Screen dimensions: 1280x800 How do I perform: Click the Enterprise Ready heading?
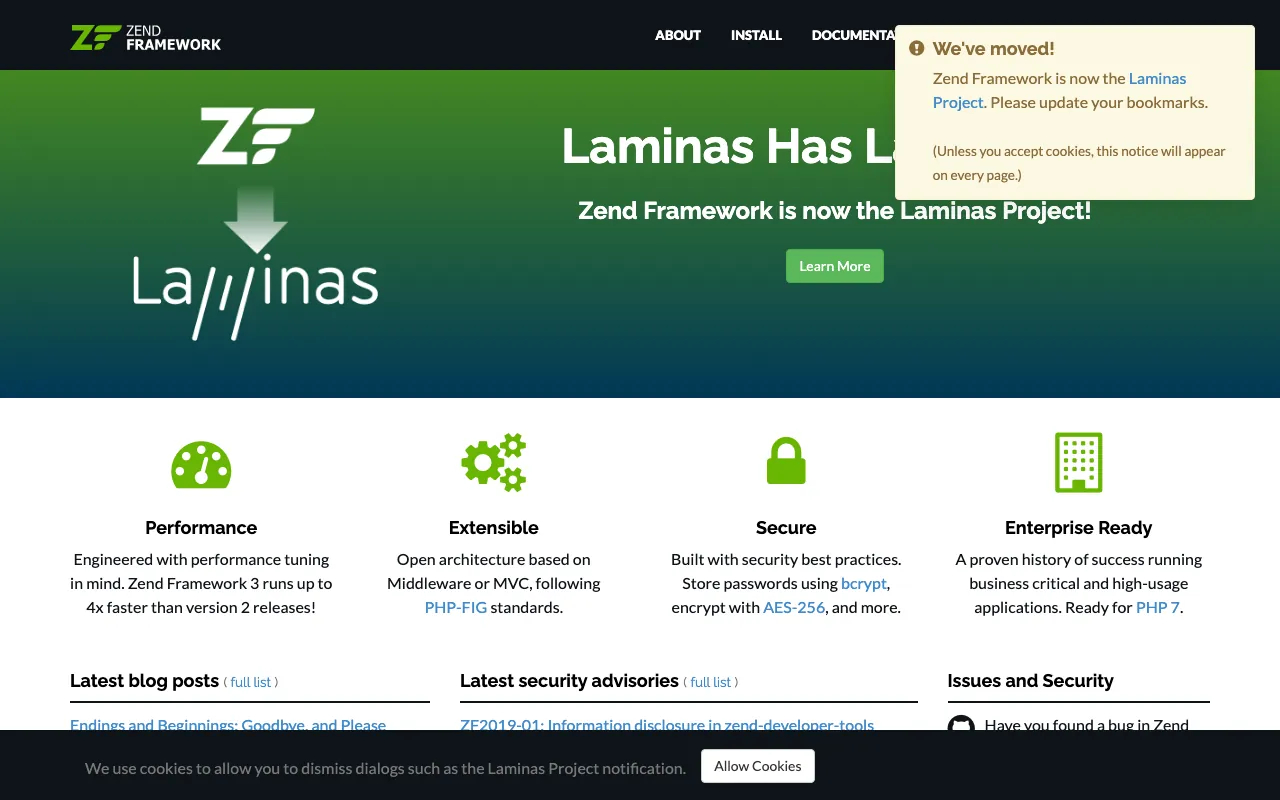click(x=1078, y=528)
